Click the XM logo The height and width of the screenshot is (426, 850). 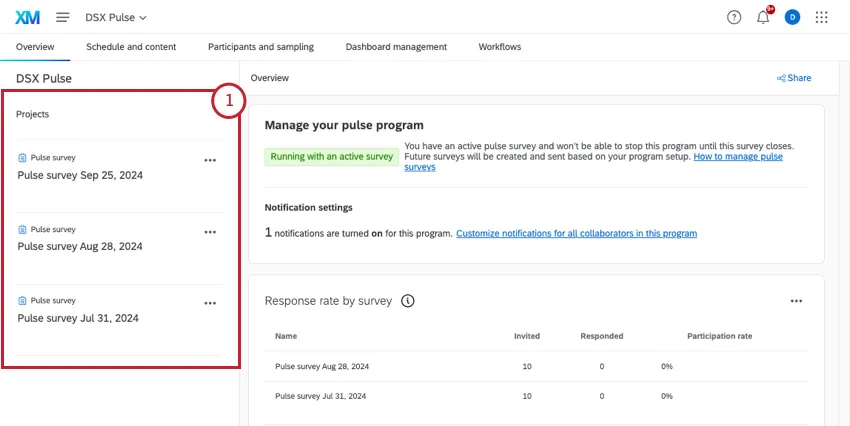pyautogui.click(x=27, y=17)
